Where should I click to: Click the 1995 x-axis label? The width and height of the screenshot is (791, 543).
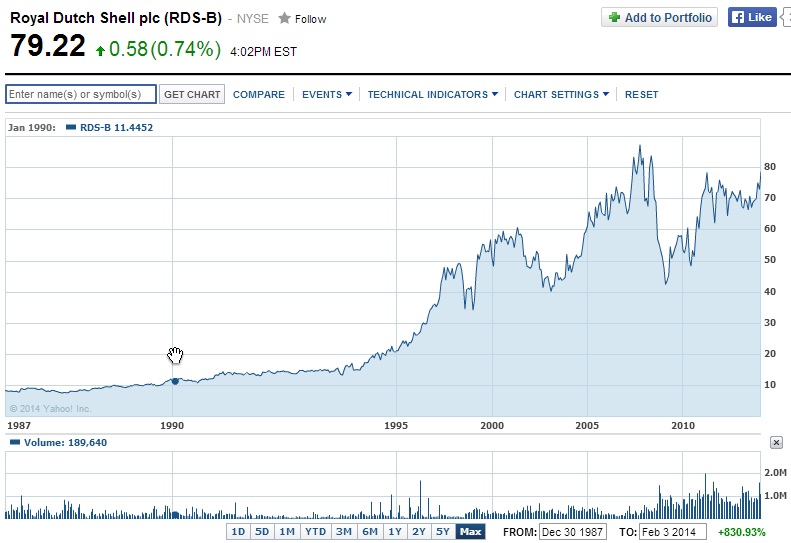coord(396,425)
